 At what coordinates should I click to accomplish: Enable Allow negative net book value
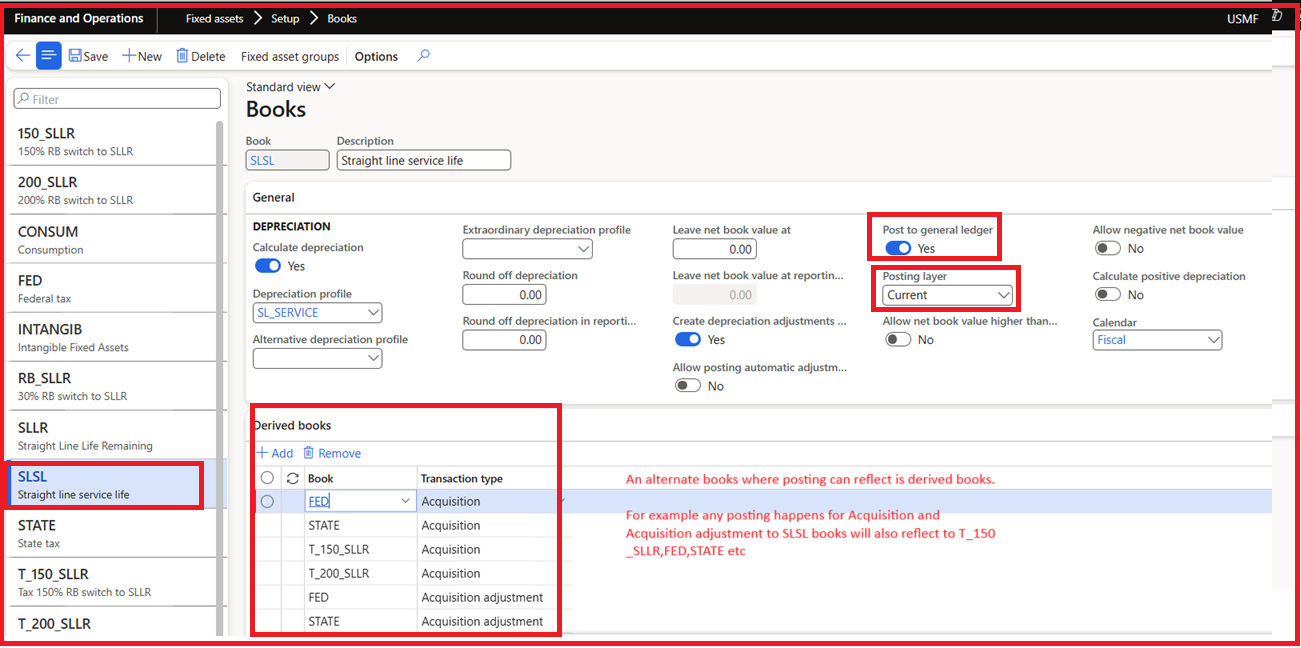tap(1107, 248)
